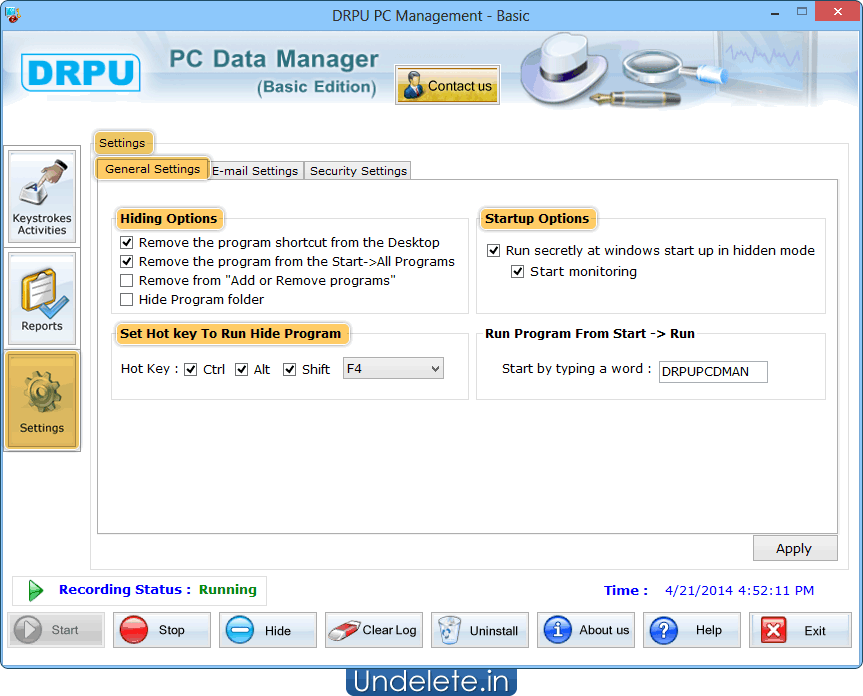Close the DRPU PC Management window

click(x=837, y=12)
